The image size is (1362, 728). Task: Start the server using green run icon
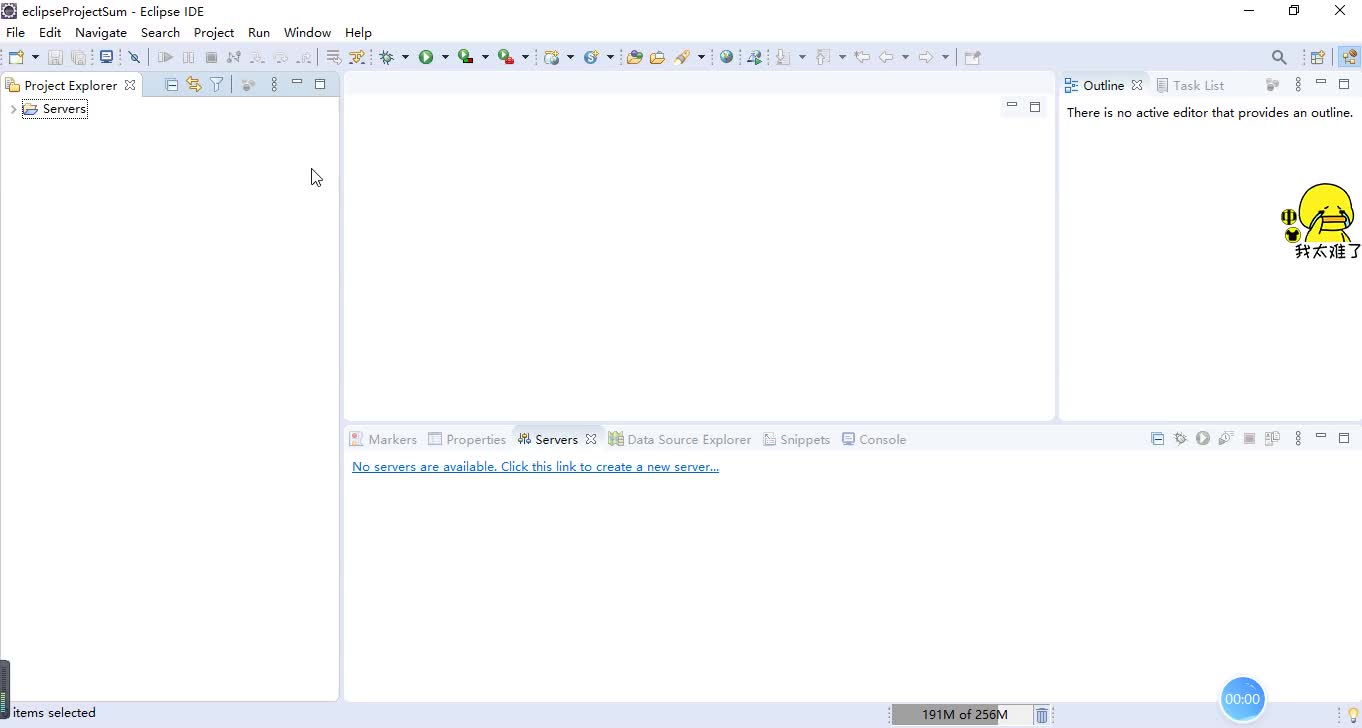point(1202,438)
